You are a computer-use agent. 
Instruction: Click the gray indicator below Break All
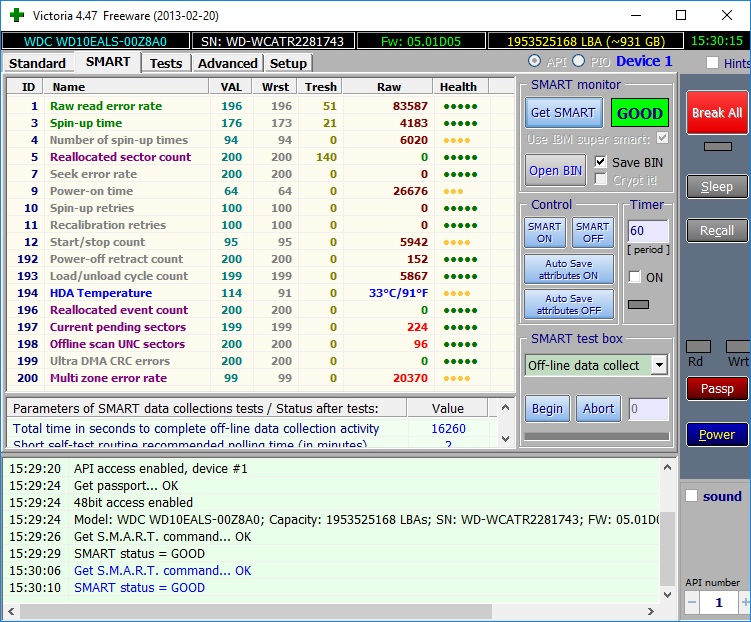pyautogui.click(x=717, y=147)
